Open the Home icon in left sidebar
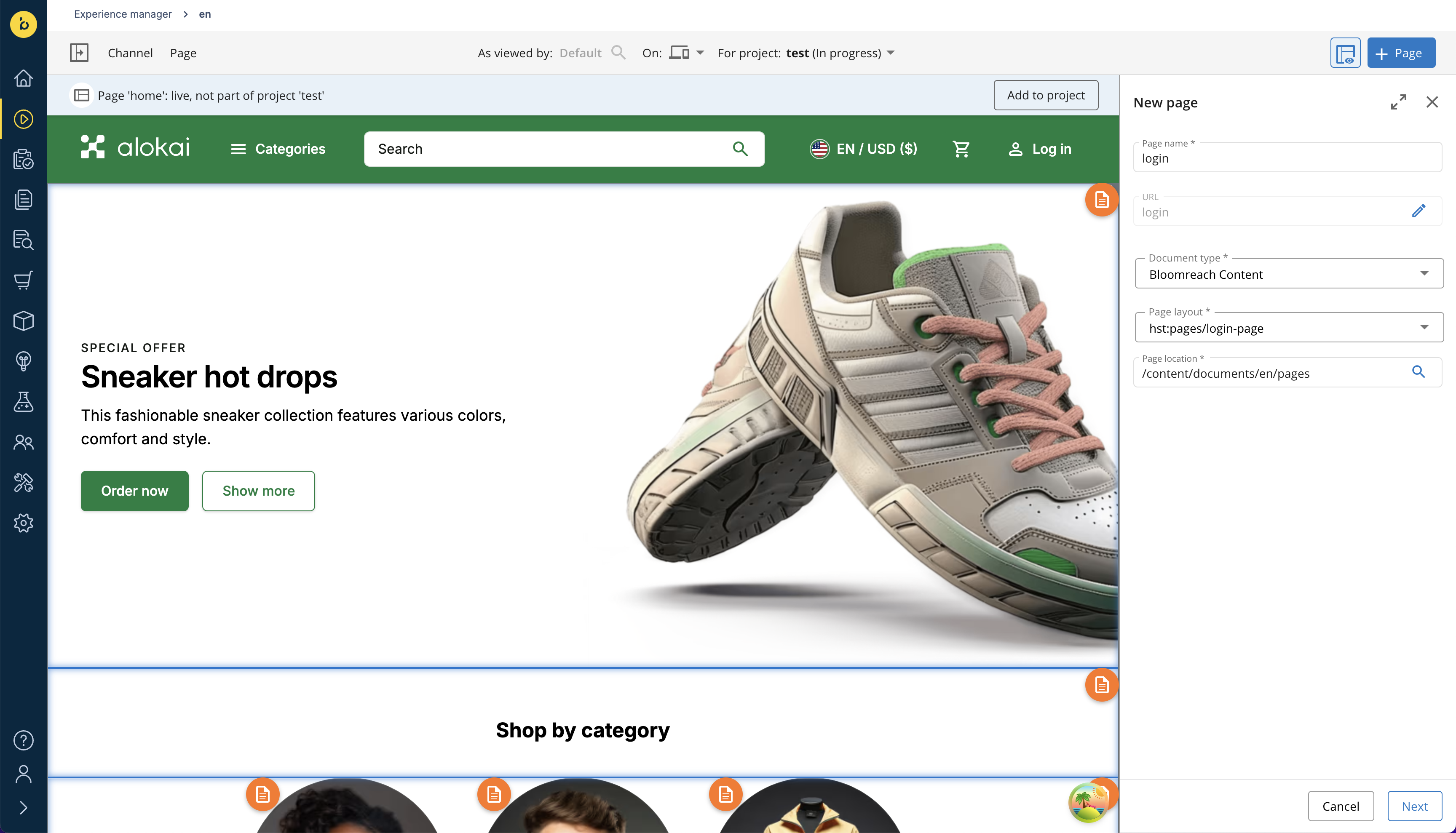The height and width of the screenshot is (833, 1456). pyautogui.click(x=24, y=78)
